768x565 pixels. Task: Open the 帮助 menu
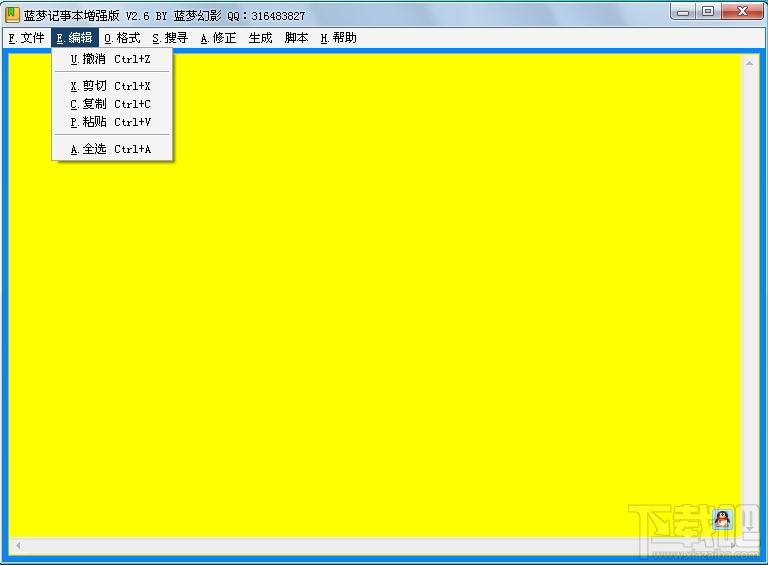point(338,38)
